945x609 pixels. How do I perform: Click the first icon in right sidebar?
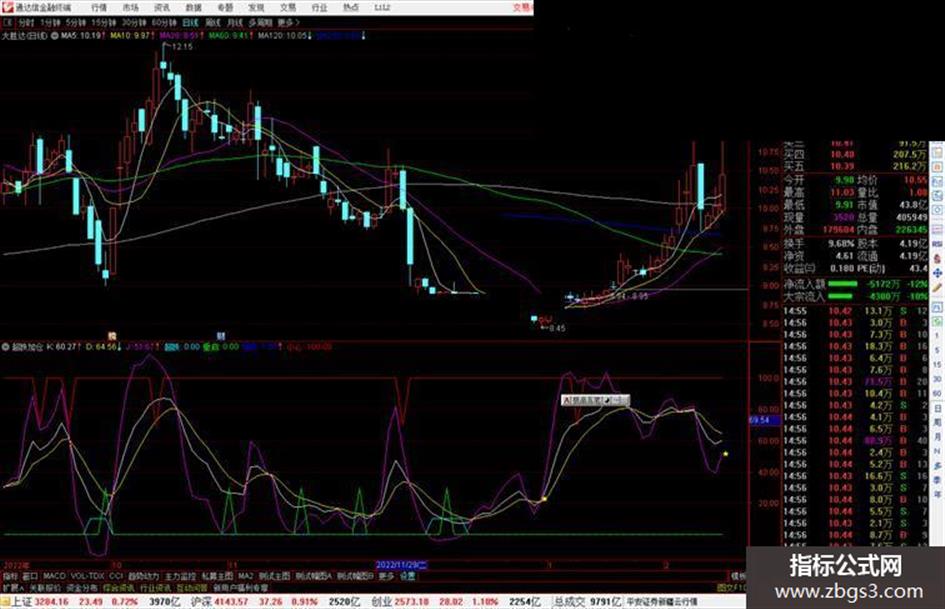(x=937, y=151)
